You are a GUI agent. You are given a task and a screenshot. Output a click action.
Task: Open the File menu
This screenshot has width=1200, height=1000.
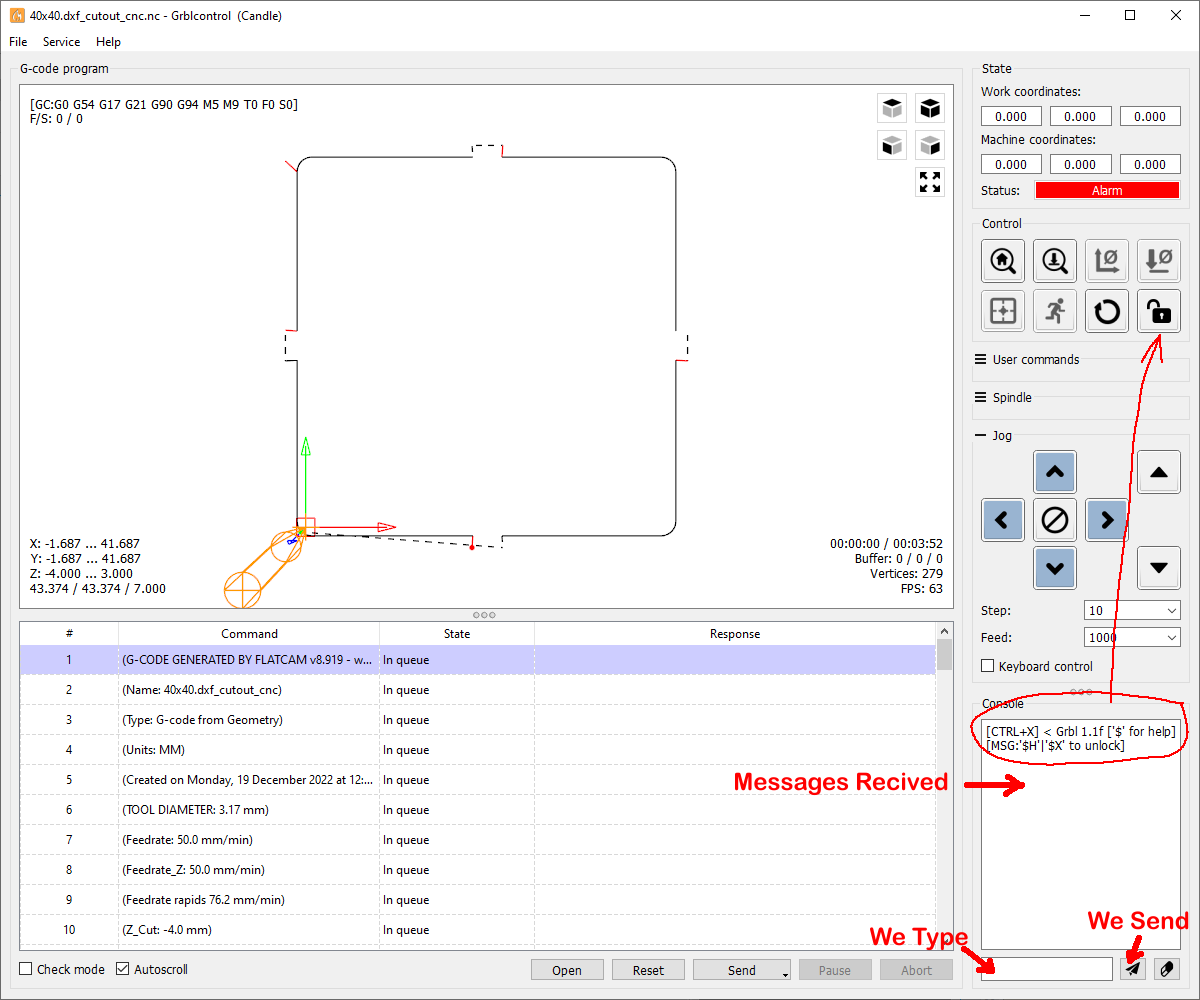coord(18,42)
